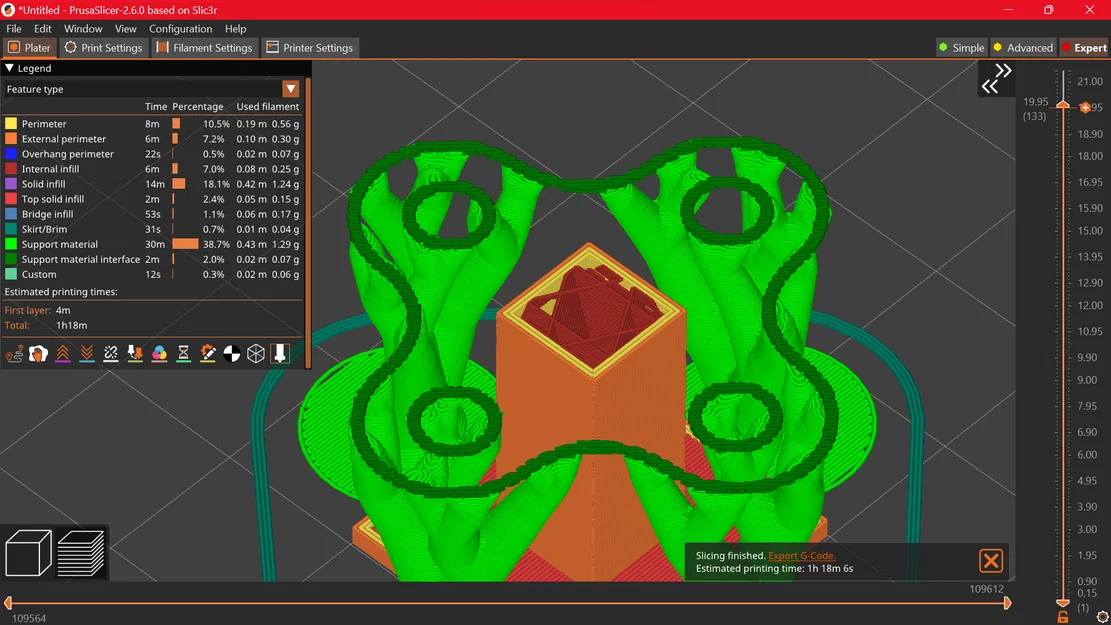Image resolution: width=1111 pixels, height=625 pixels.
Task: Click horizontal move slider right thumb
Action: pos(1008,603)
